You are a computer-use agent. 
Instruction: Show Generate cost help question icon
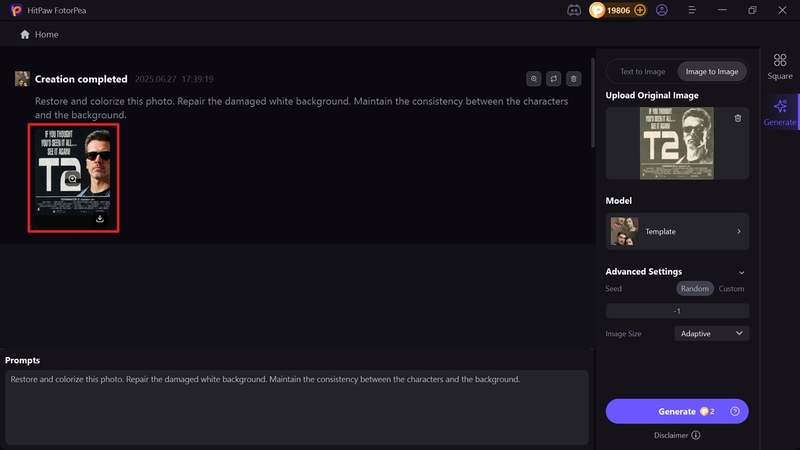pos(735,411)
